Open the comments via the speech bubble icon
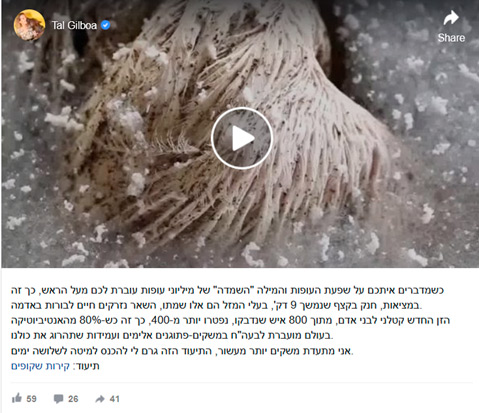This screenshot has height=413, width=479. (x=58, y=399)
